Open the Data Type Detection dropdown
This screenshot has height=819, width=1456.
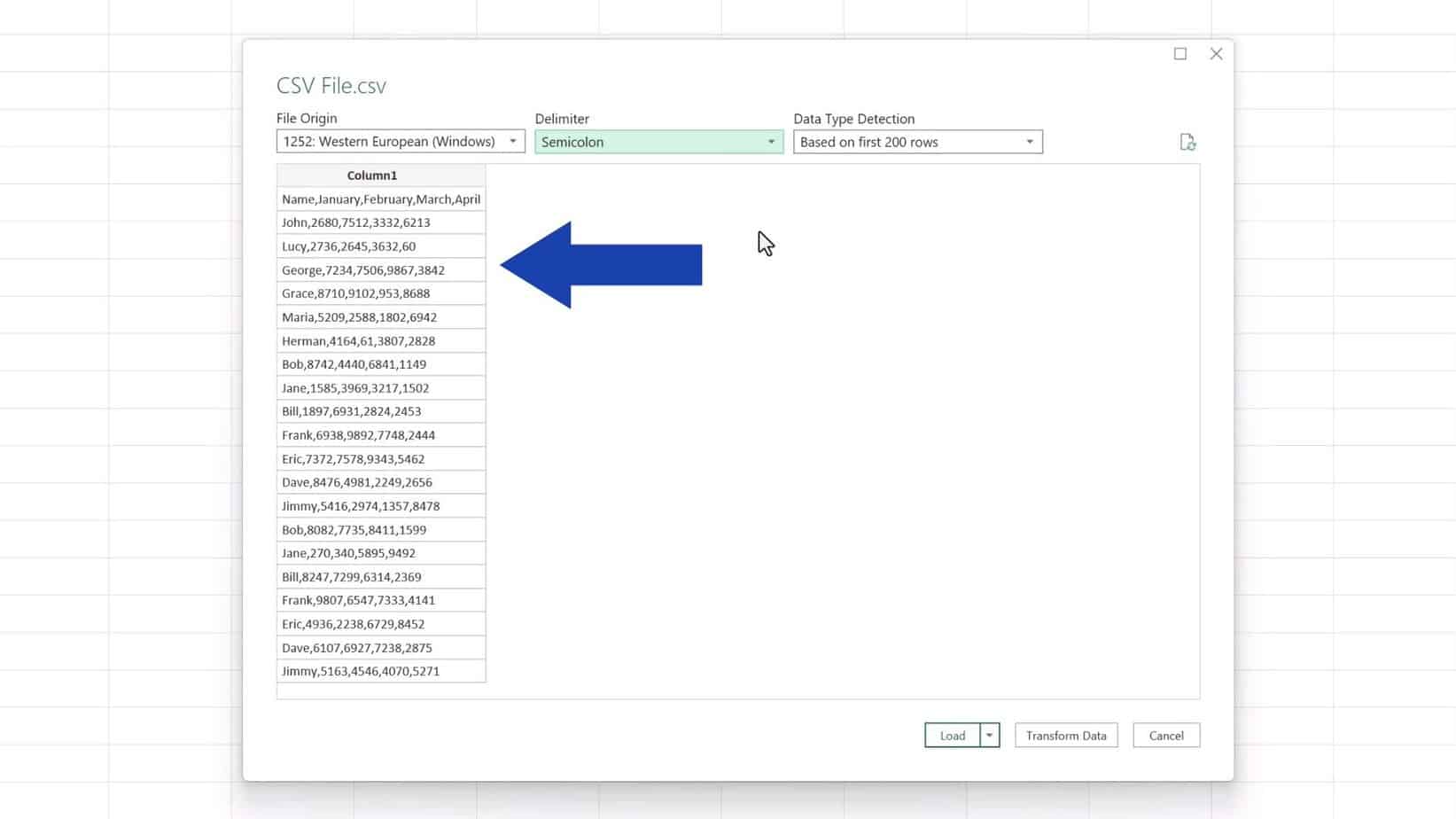coord(1028,142)
